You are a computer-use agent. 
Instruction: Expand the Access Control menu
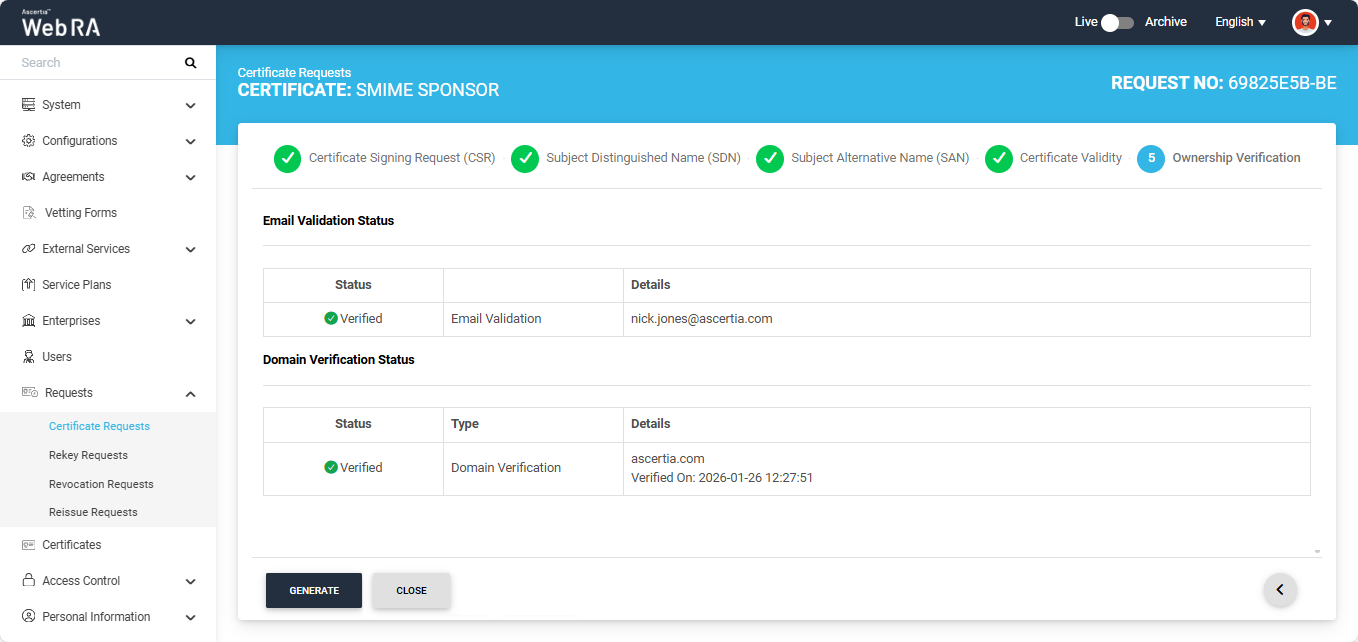pyautogui.click(x=190, y=581)
